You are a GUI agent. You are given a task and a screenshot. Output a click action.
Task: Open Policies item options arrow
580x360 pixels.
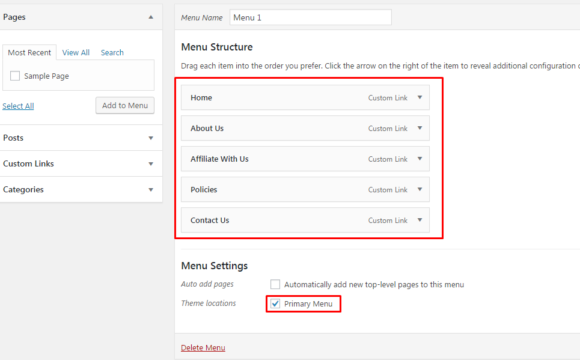click(x=420, y=189)
